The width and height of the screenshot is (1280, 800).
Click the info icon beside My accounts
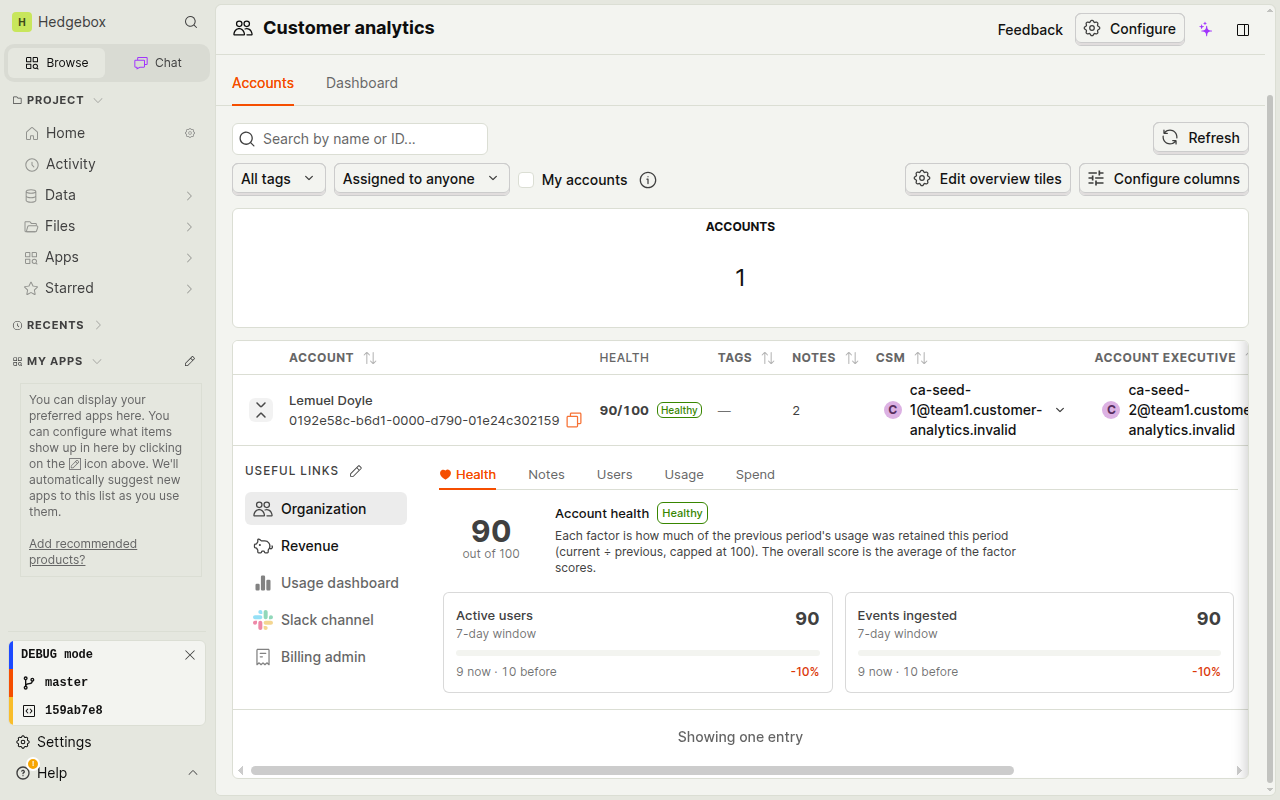pos(648,180)
